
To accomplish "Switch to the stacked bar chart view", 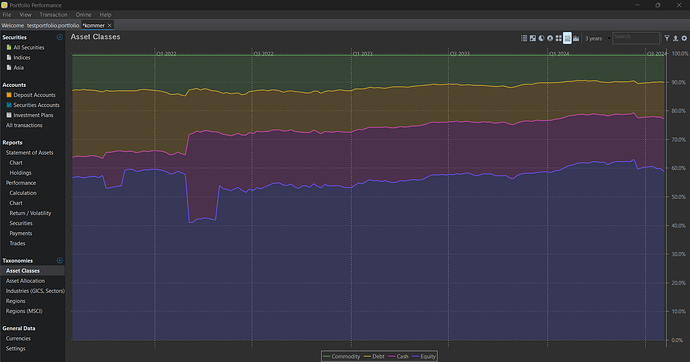I will [x=576, y=38].
